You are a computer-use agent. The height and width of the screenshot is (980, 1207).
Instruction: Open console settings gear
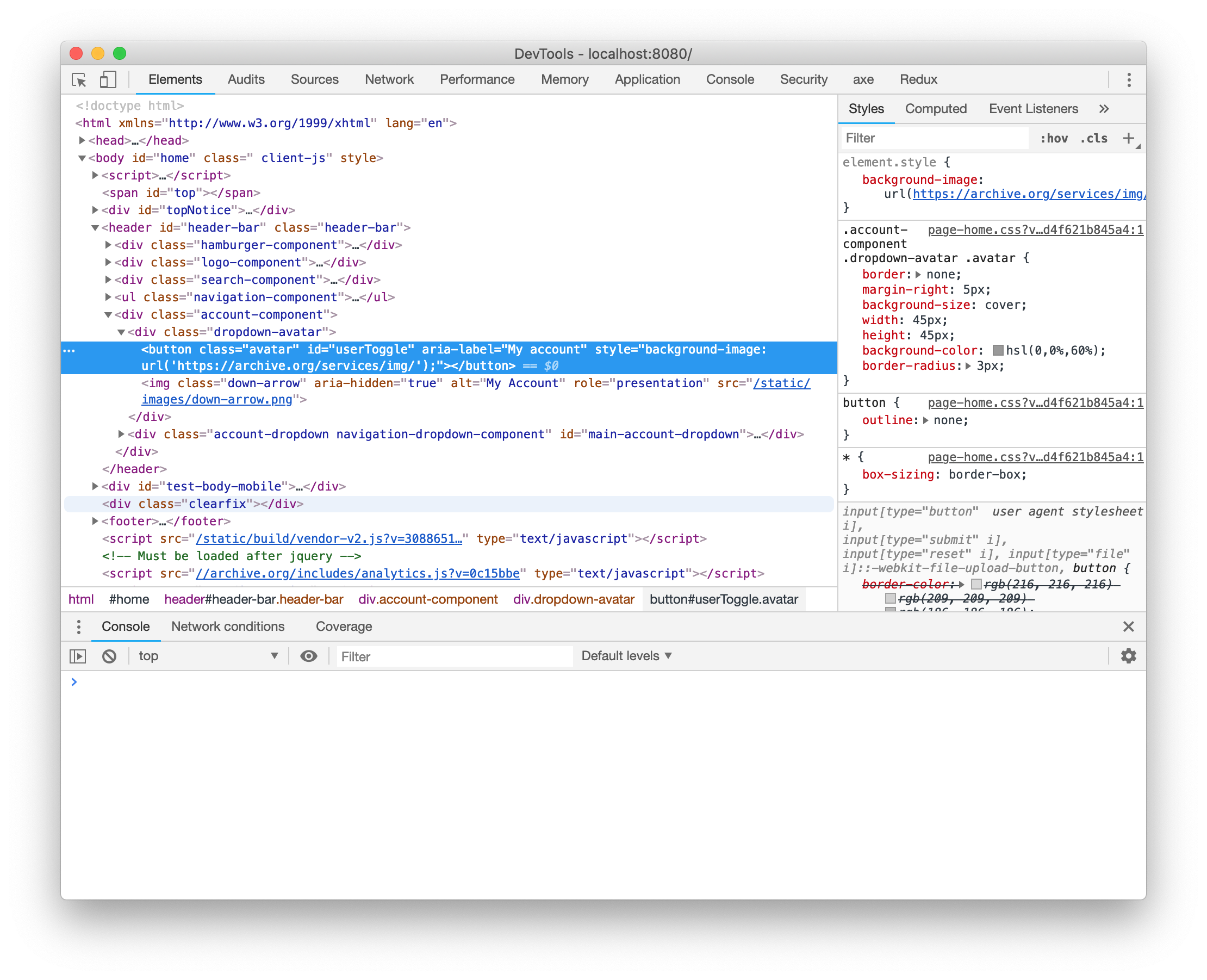tap(1128, 656)
